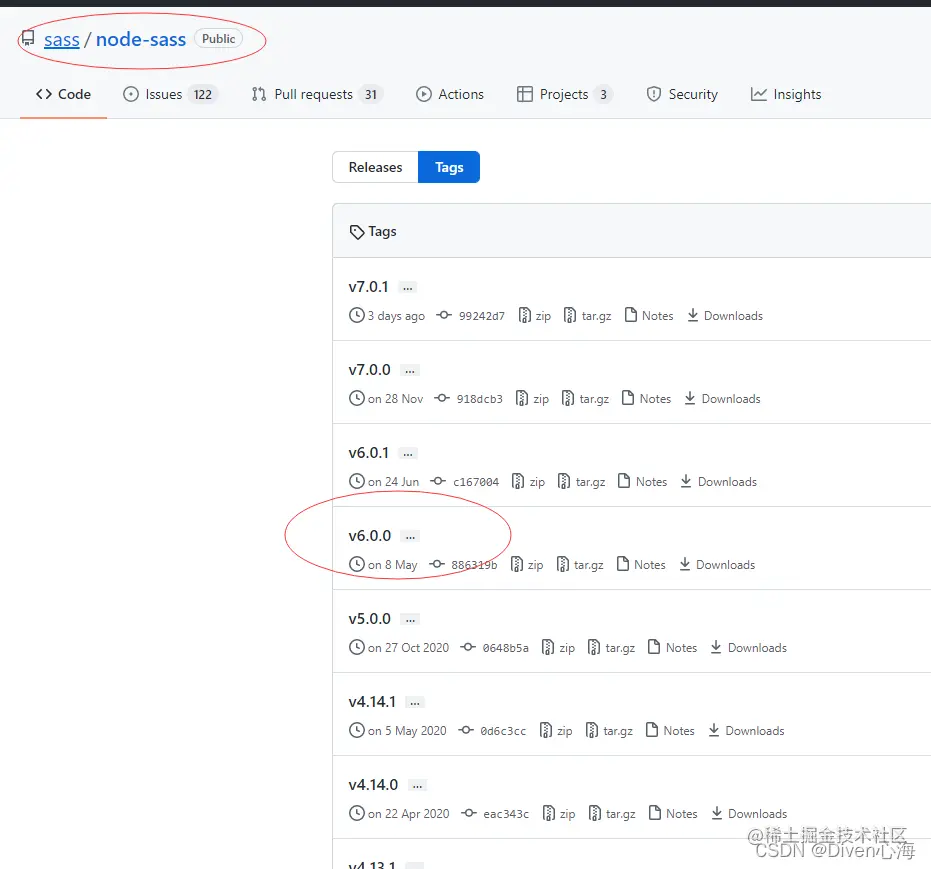The image size is (931, 869).
Task: Open the Actions tab
Action: [x=450, y=94]
